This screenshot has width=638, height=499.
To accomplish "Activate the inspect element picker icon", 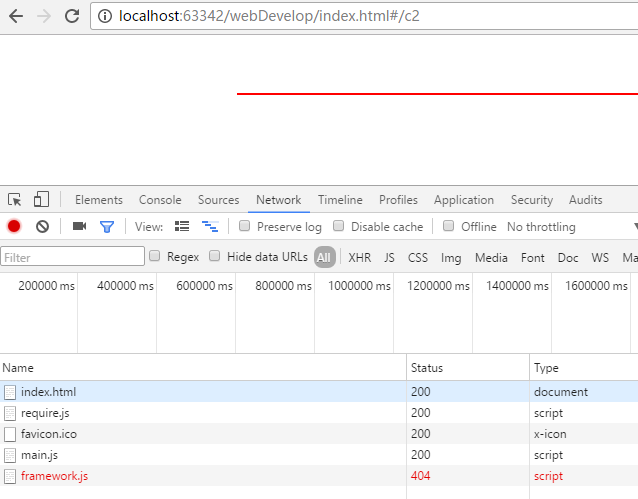I will click(x=15, y=200).
